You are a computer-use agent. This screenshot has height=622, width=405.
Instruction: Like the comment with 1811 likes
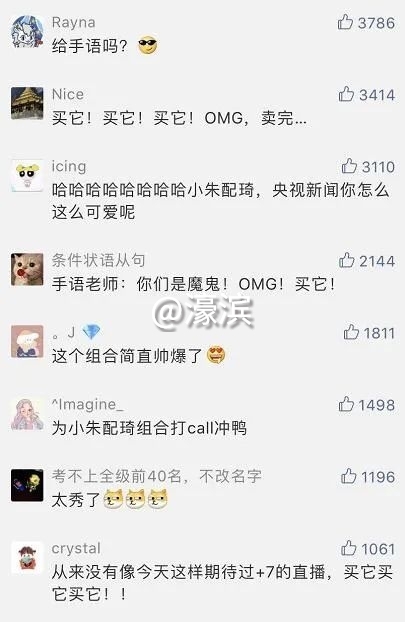351,332
